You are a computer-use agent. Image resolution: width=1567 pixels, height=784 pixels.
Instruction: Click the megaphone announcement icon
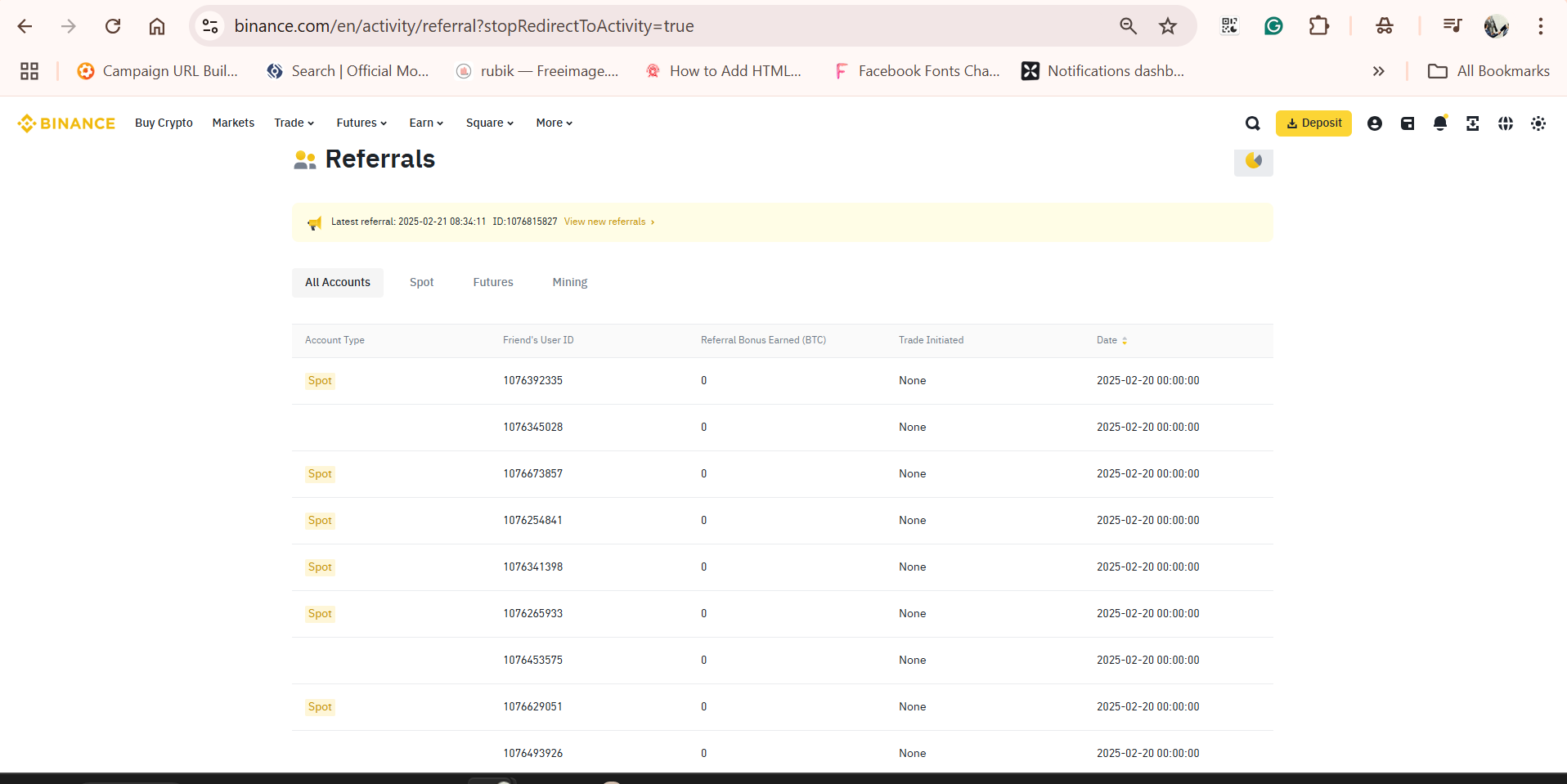[x=314, y=223]
